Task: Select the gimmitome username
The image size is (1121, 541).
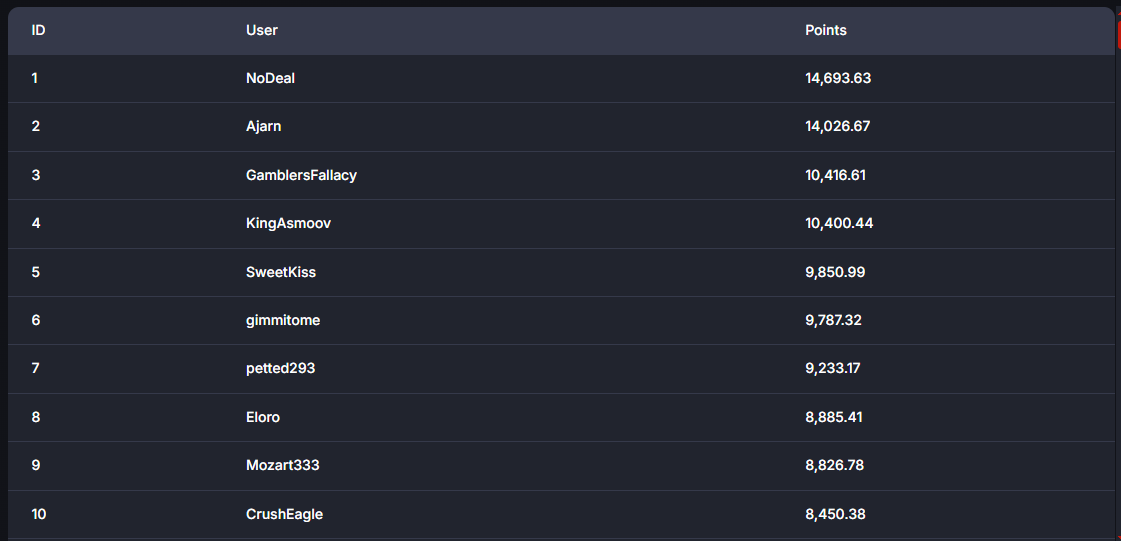Action: coord(282,321)
